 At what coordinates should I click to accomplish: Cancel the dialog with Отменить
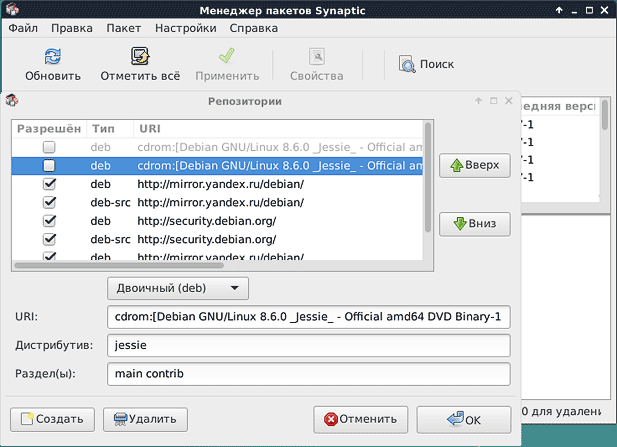point(360,419)
